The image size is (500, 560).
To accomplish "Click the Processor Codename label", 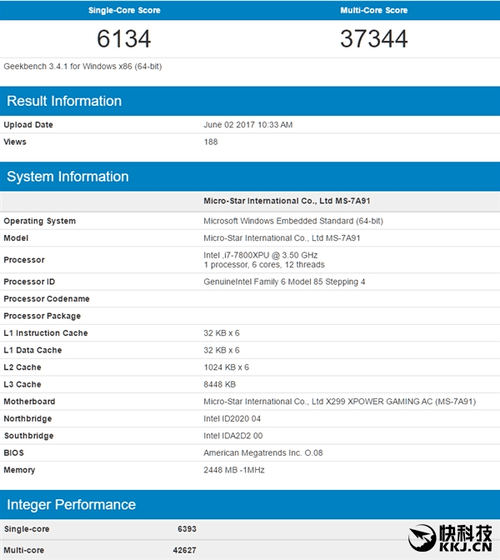I will click(46, 299).
